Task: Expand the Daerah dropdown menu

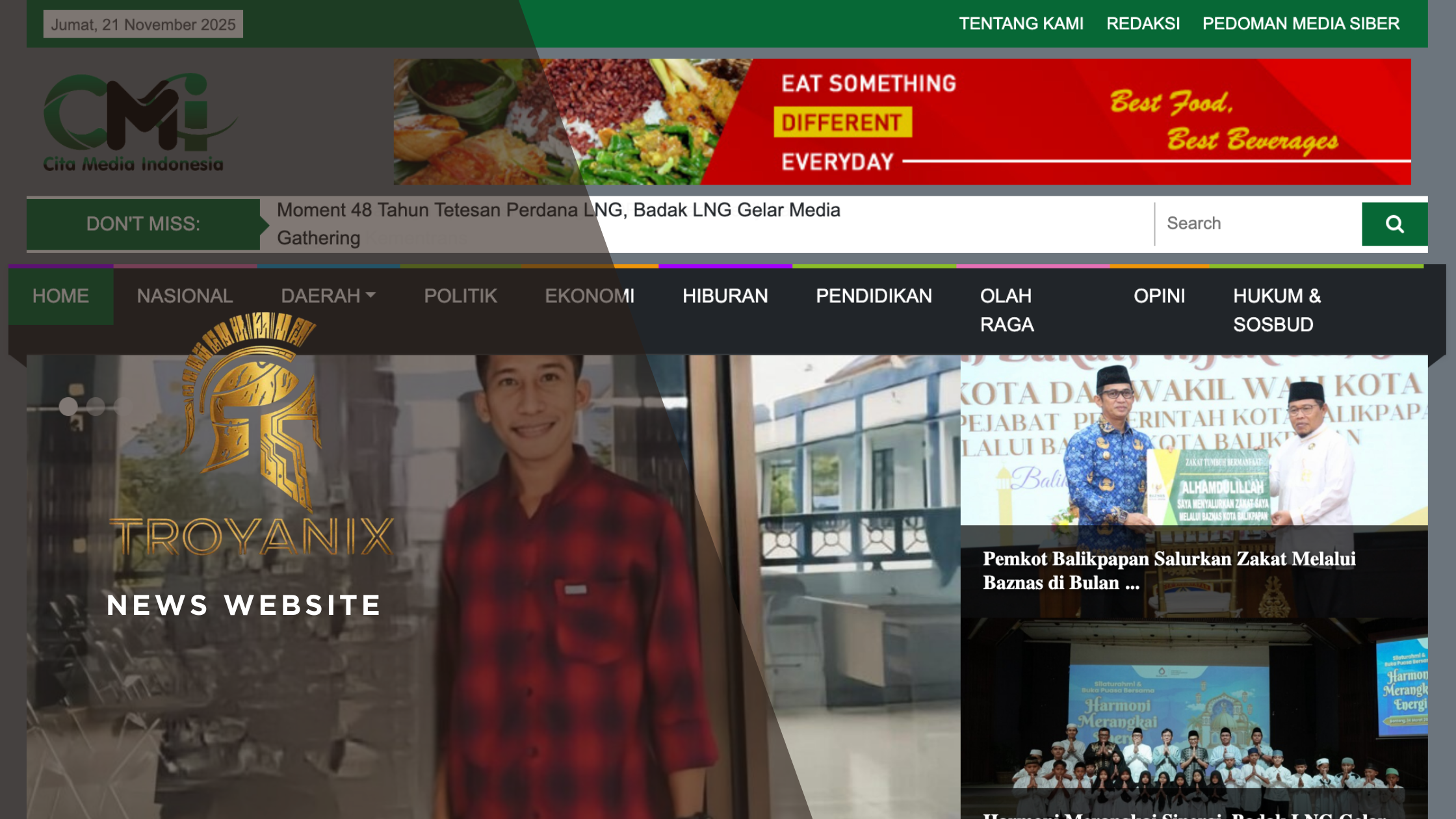Action: 328,296
